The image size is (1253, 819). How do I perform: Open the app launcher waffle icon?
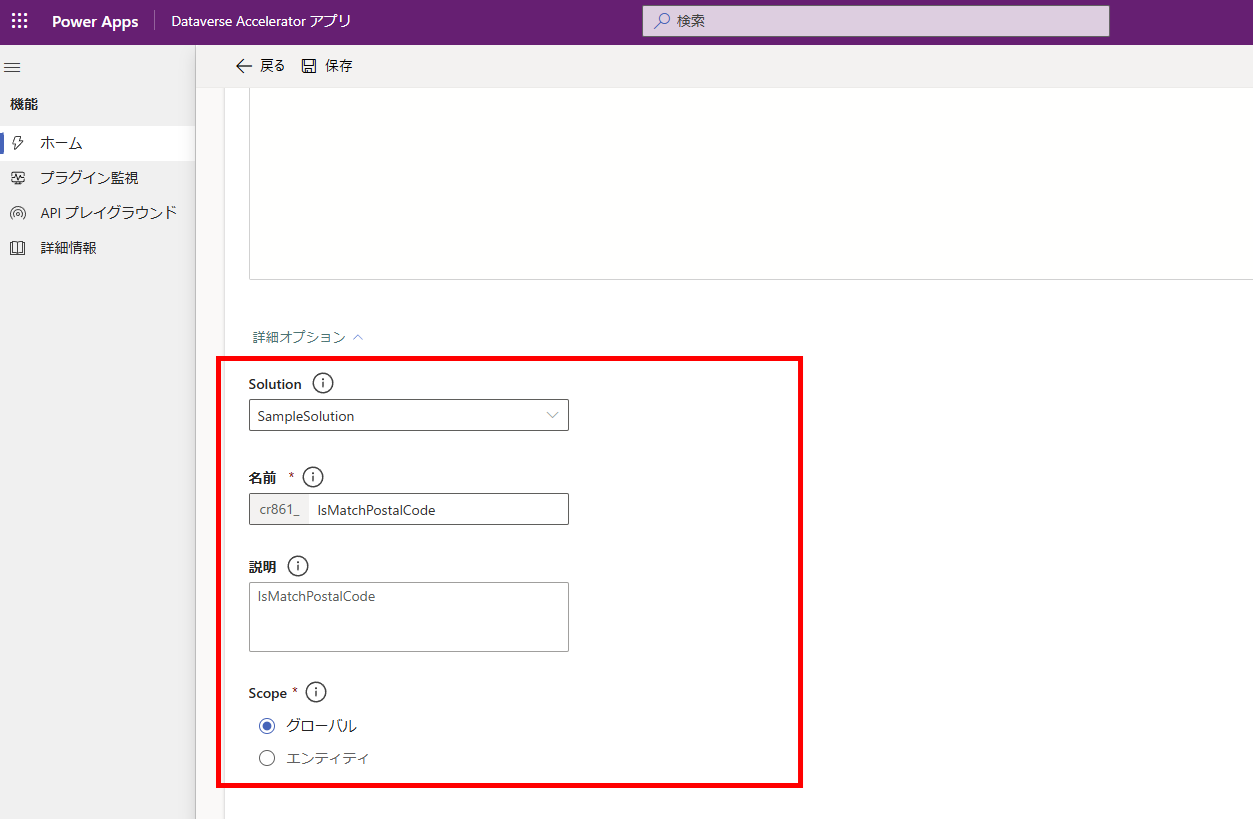(x=20, y=21)
